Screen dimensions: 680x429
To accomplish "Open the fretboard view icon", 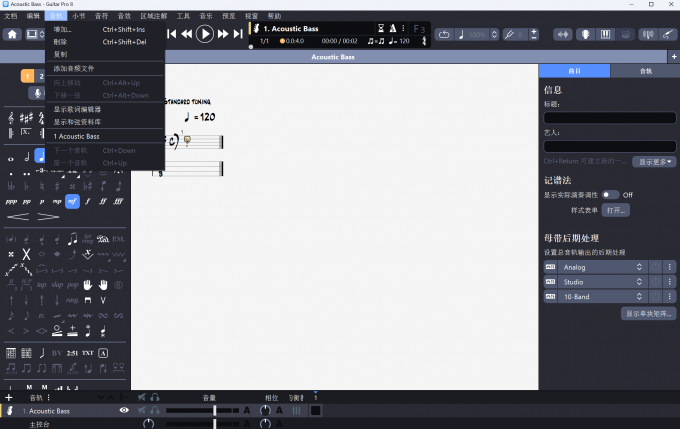I will [584, 34].
